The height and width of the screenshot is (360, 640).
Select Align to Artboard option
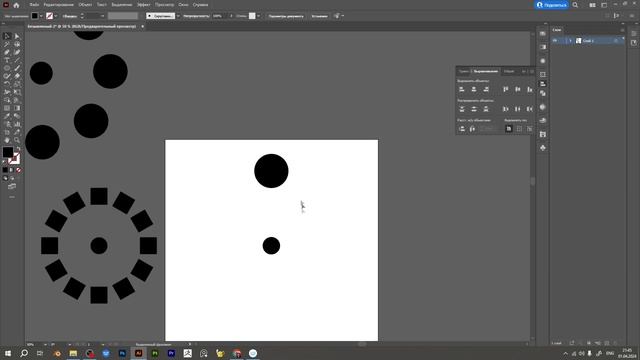coord(509,129)
